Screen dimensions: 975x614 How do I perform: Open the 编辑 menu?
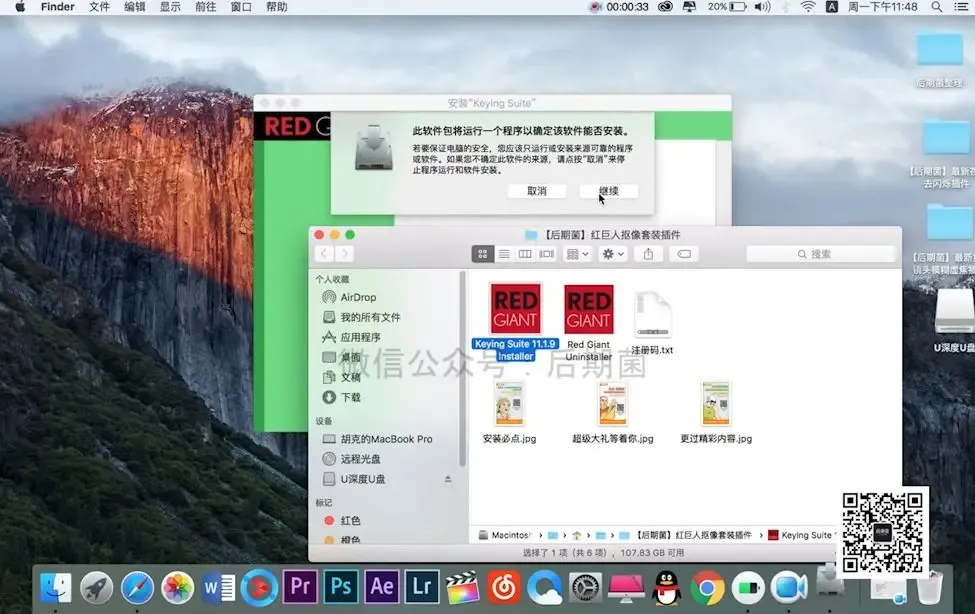[134, 7]
